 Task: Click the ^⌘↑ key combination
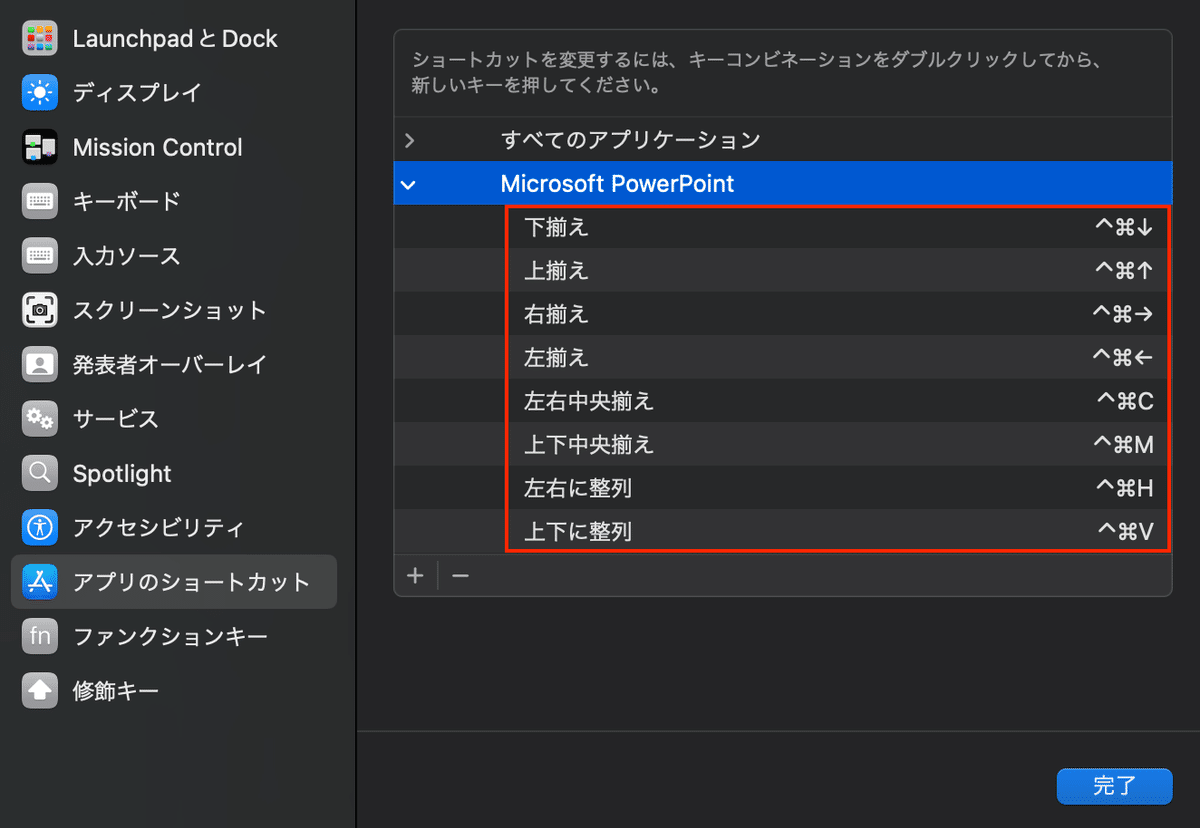(1124, 271)
